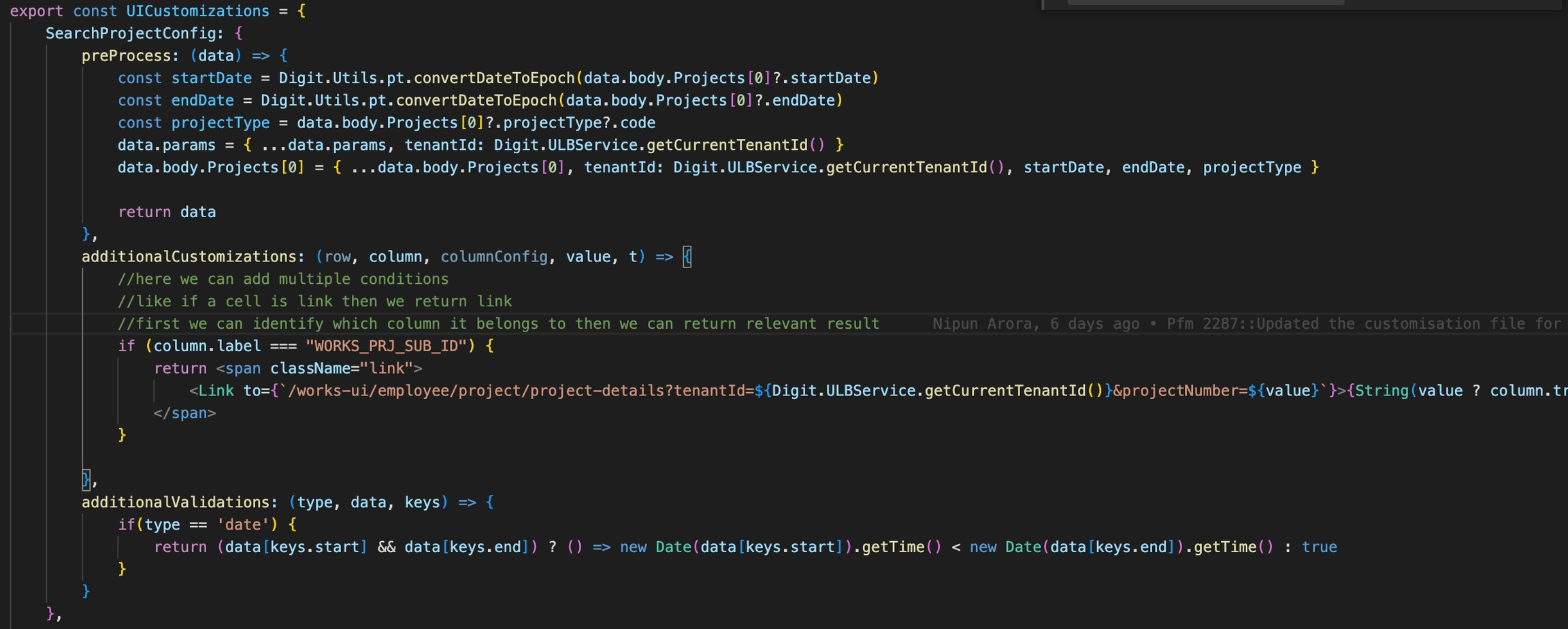Click the highlighted closing brace above additionalValidations
Screen dimensions: 1568x629
click(86, 480)
